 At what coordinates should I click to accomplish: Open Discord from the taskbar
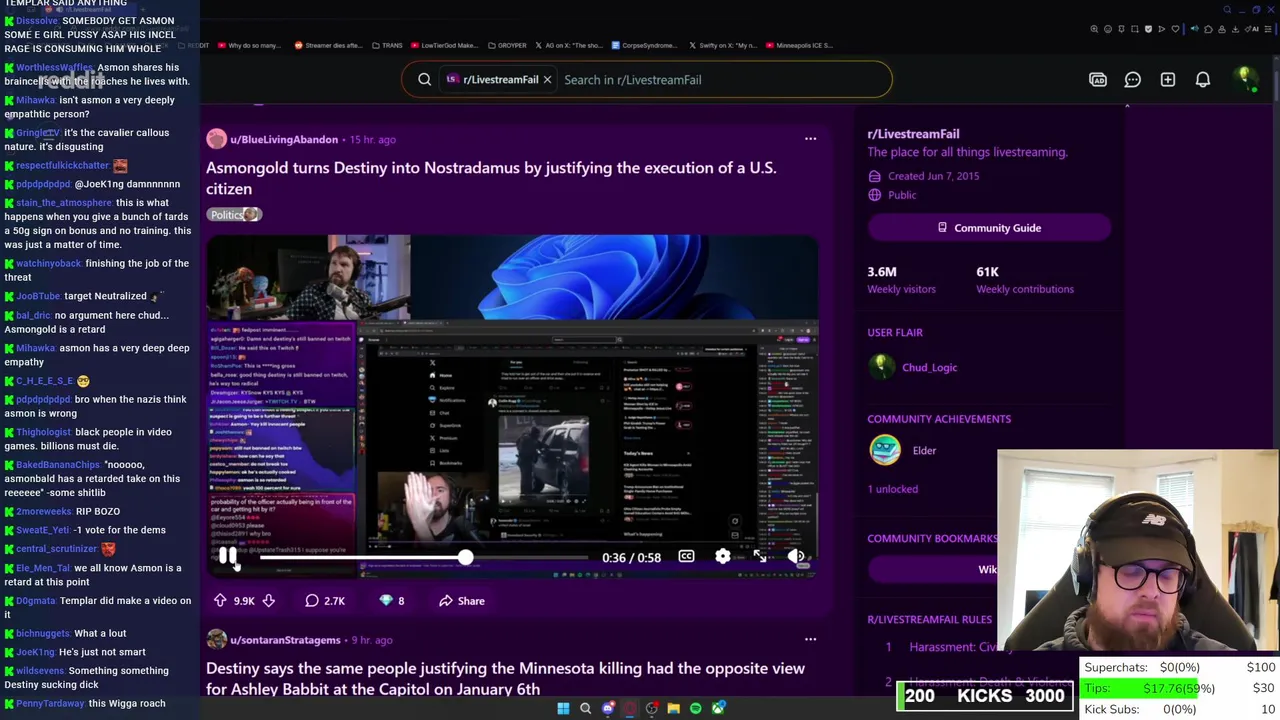point(608,708)
